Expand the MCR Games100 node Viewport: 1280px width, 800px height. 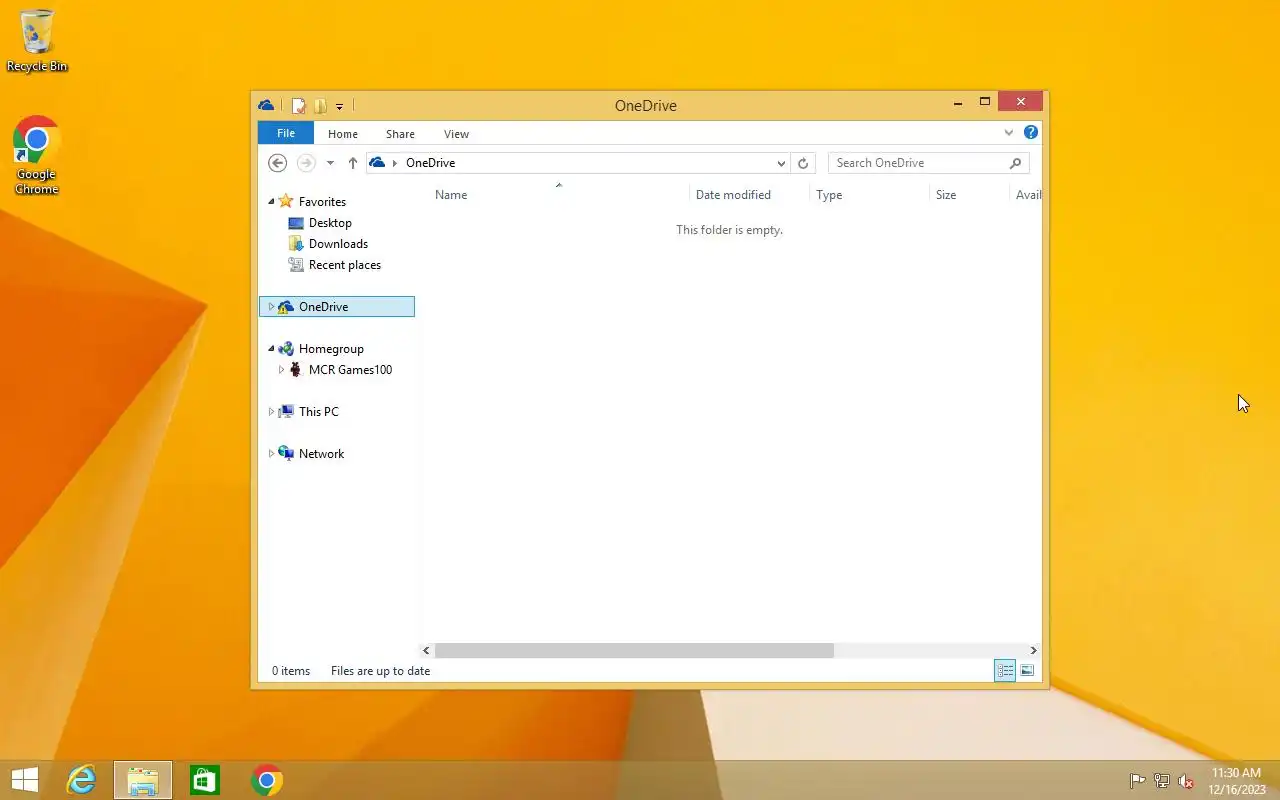click(x=281, y=370)
